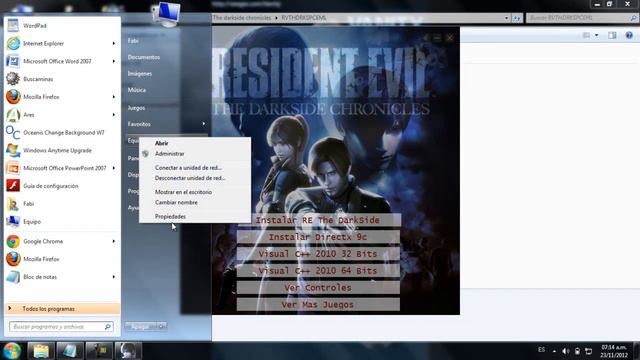Launch the Ares program icon

pos(13,115)
